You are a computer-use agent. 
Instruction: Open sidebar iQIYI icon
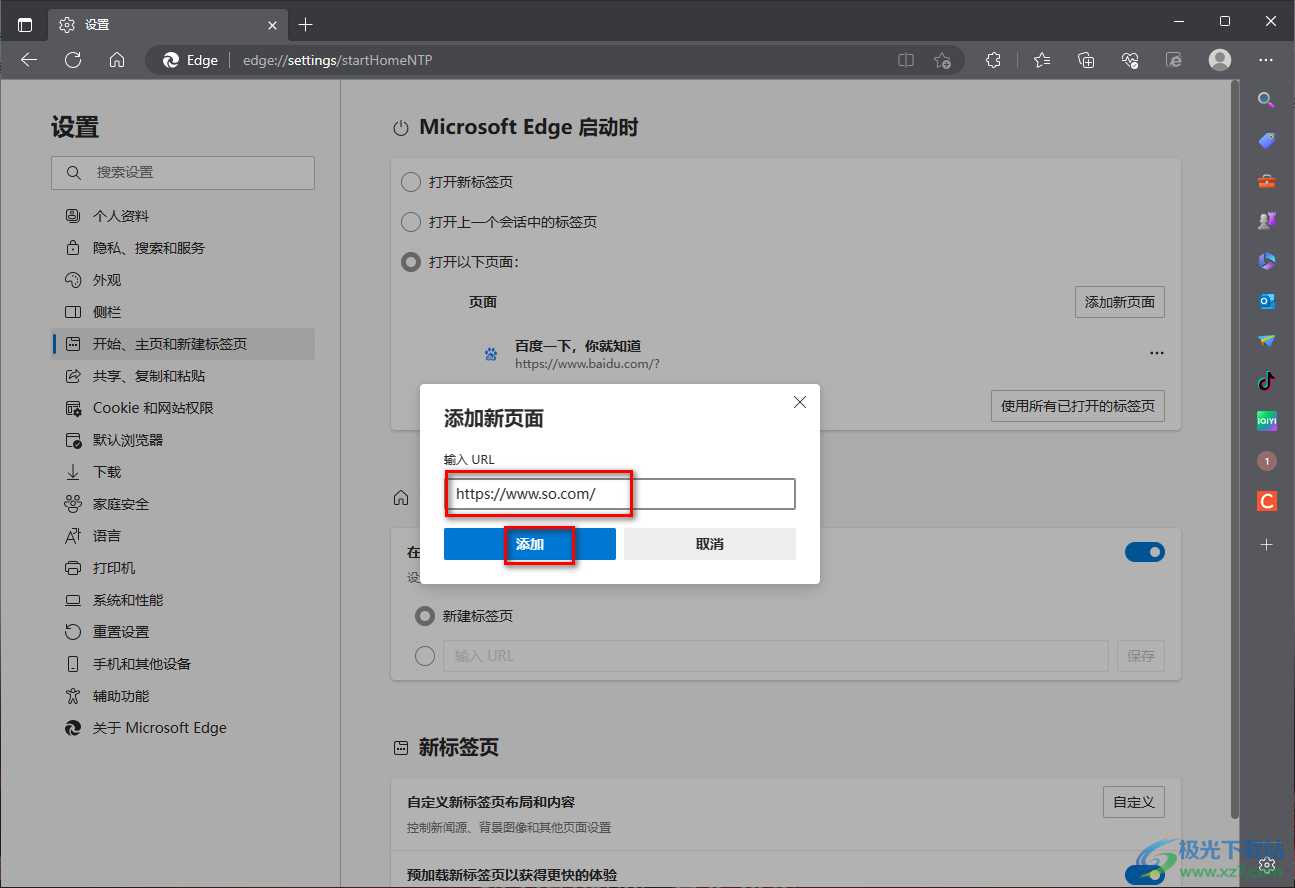[x=1267, y=421]
